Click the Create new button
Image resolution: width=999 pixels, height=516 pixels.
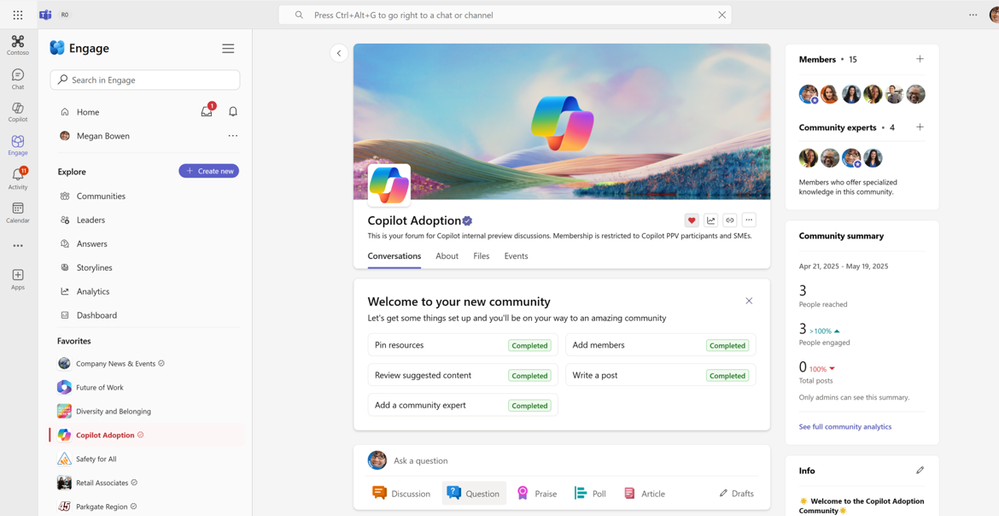coord(209,171)
